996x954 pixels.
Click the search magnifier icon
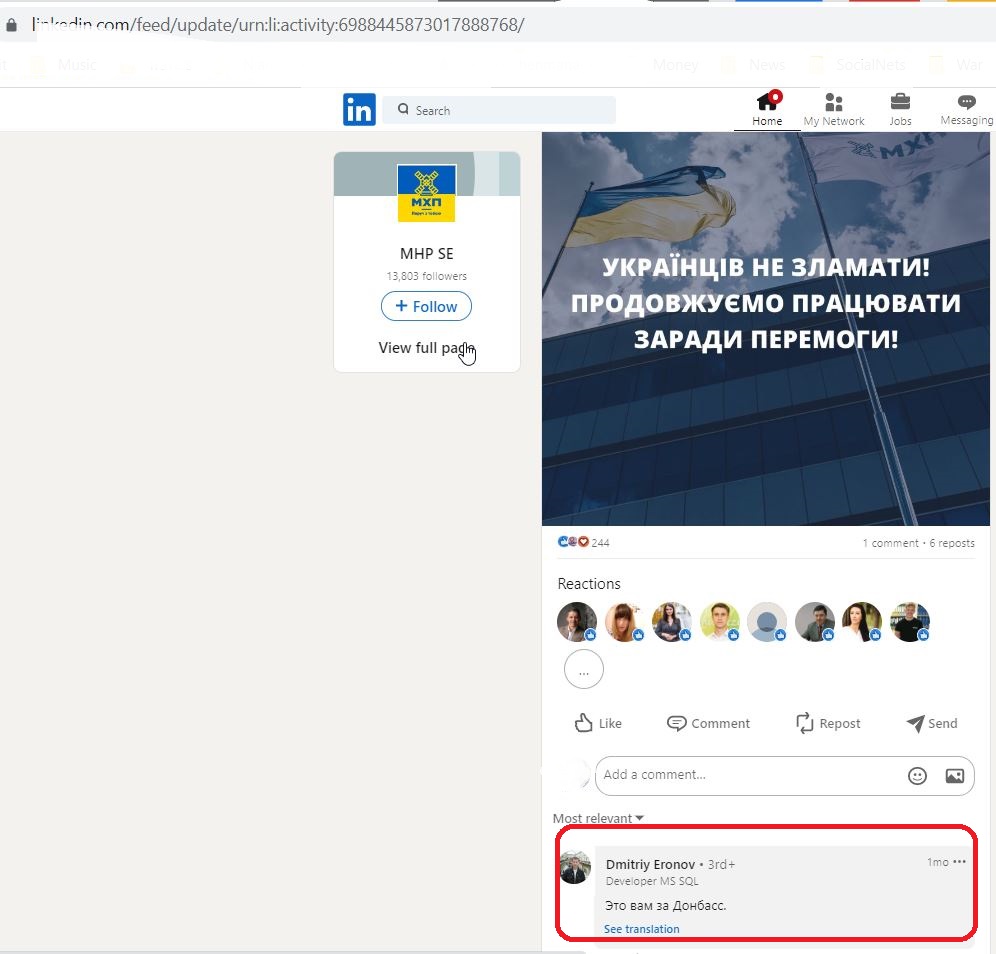(403, 109)
